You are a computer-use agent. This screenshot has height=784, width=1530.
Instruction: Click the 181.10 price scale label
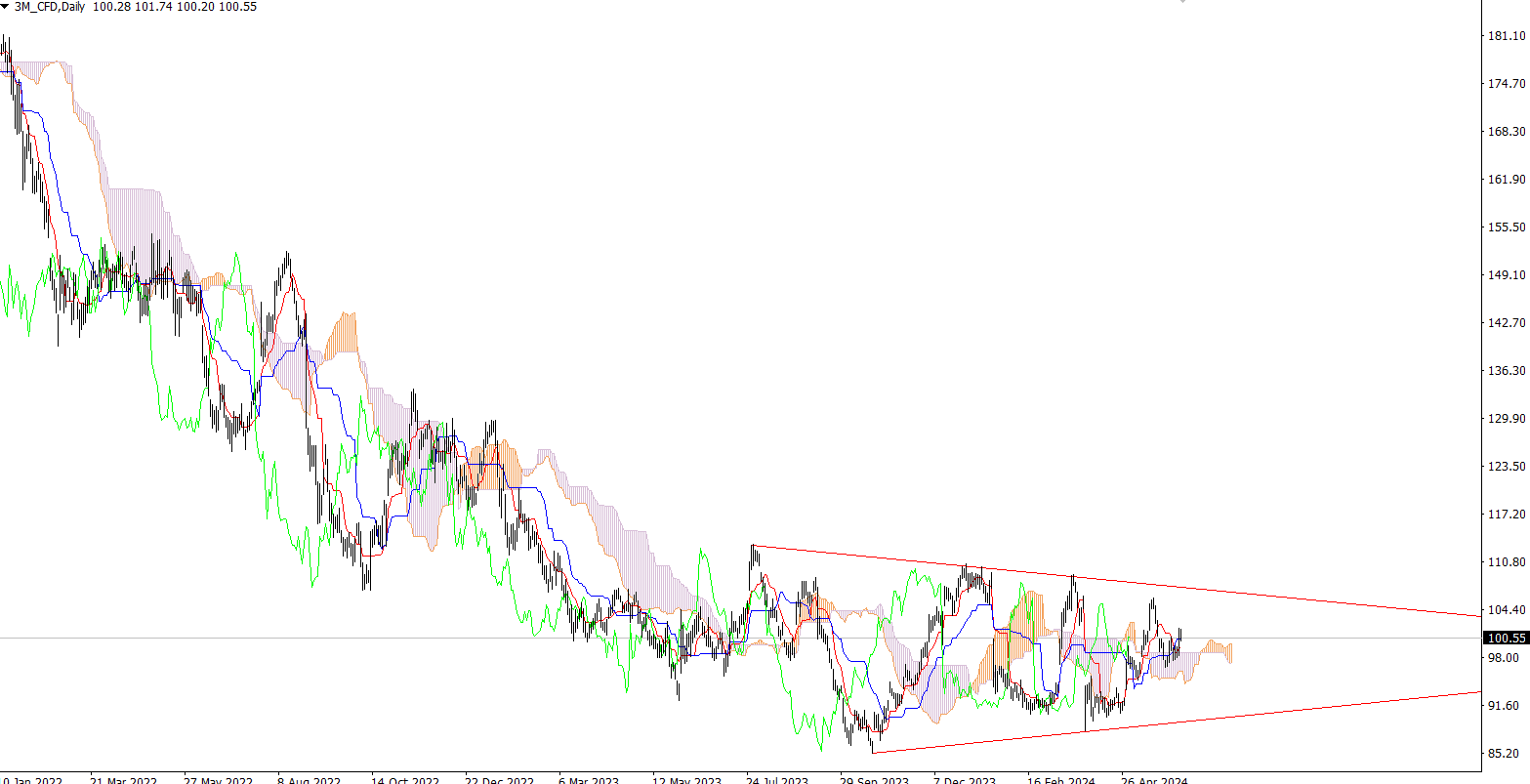tap(1505, 36)
